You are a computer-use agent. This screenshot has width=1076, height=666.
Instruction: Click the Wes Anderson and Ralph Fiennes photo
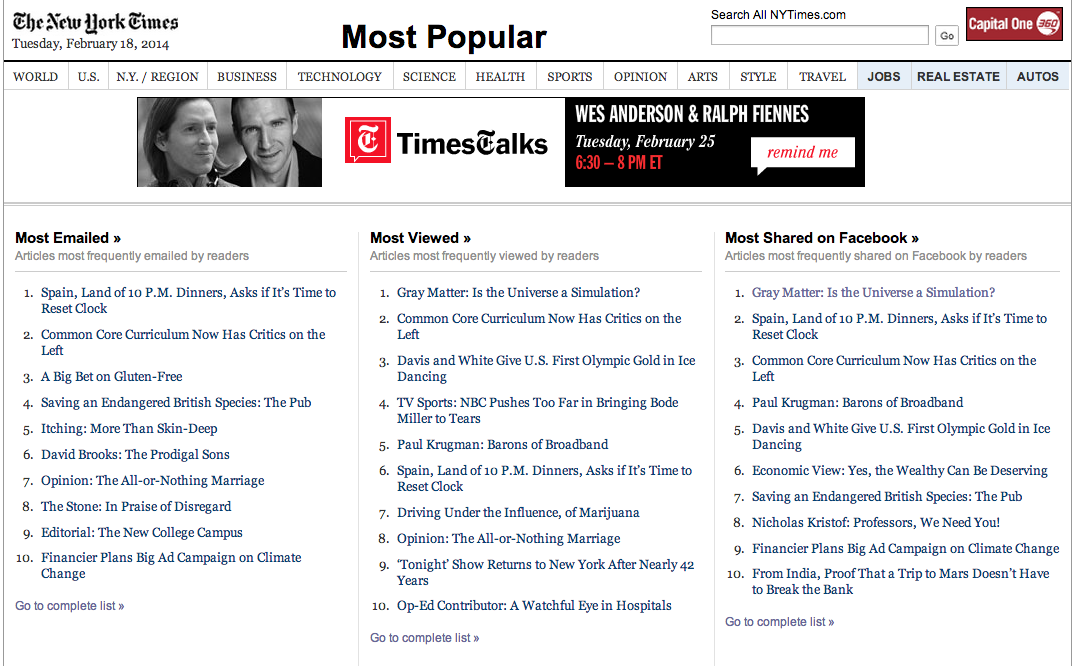coord(229,142)
